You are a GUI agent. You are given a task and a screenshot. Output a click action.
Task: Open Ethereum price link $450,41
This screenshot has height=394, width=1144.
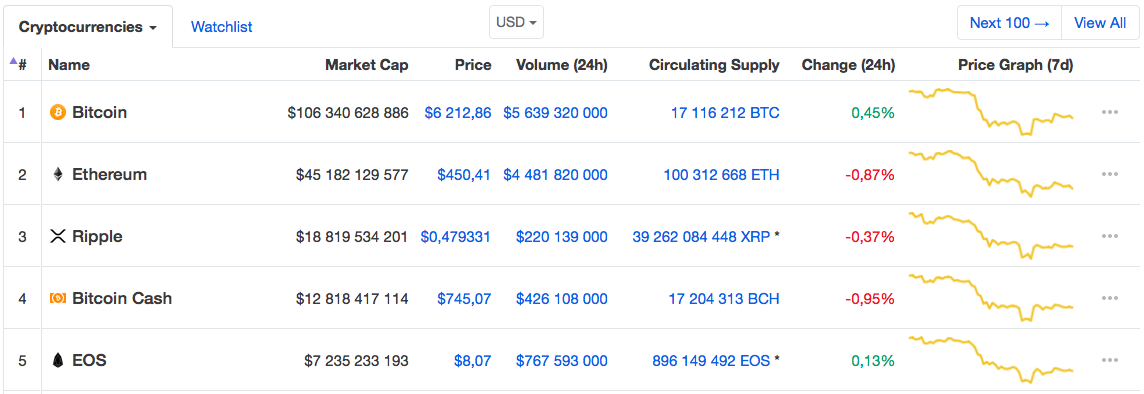[464, 174]
